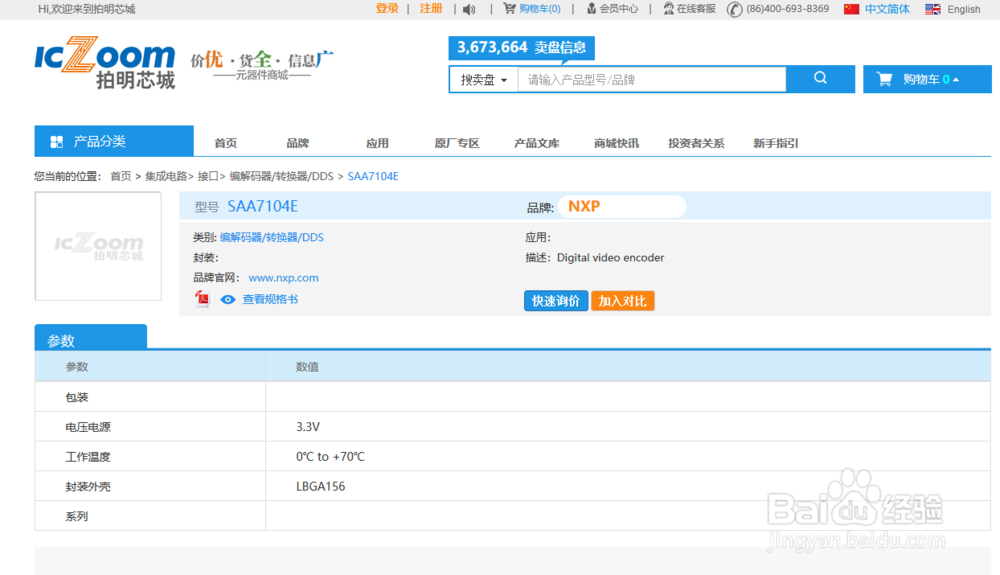1000x575 pixels.
Task: Click the 3.3V value cell
Action: click(x=308, y=426)
